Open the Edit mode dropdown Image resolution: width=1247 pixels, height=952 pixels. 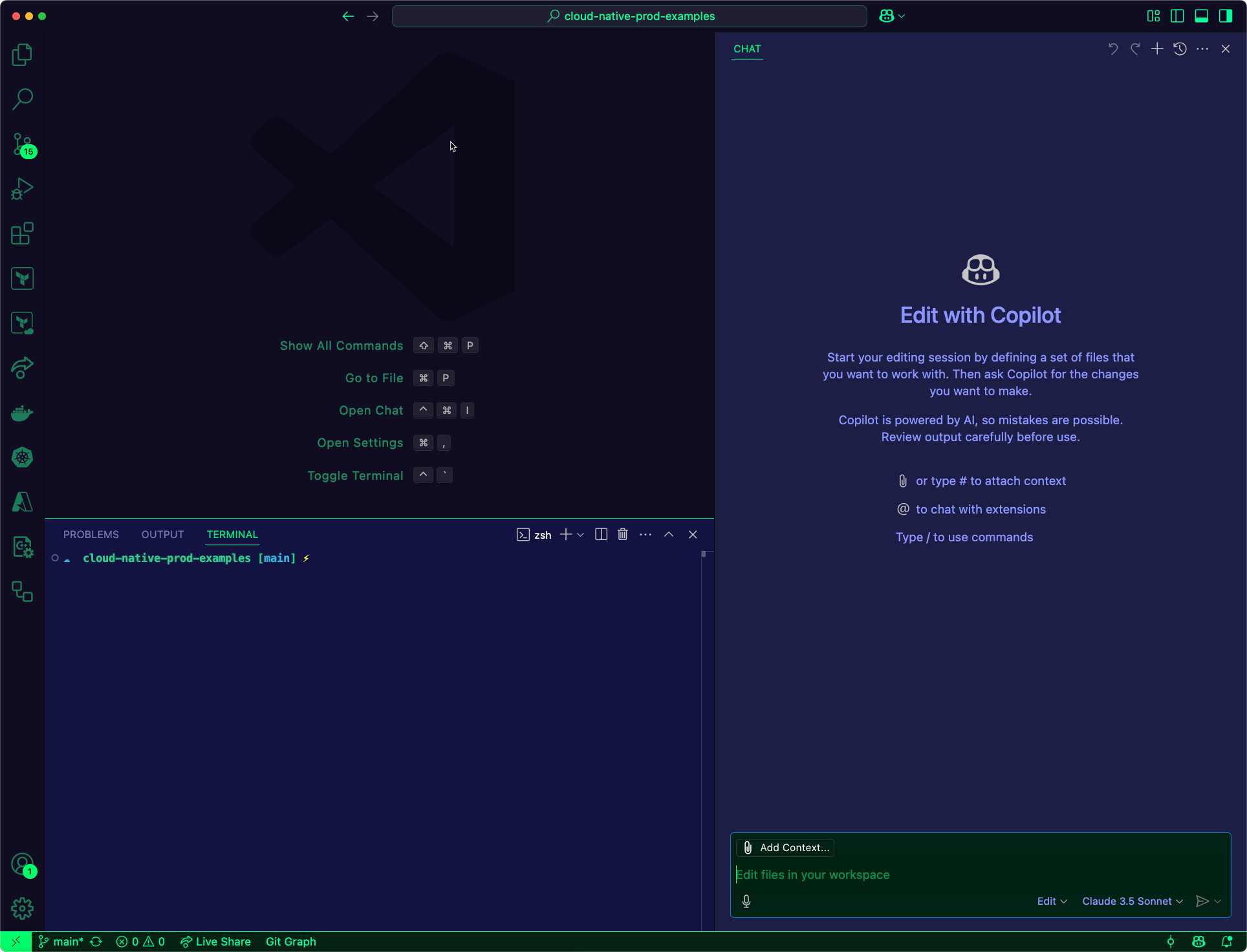click(x=1052, y=902)
